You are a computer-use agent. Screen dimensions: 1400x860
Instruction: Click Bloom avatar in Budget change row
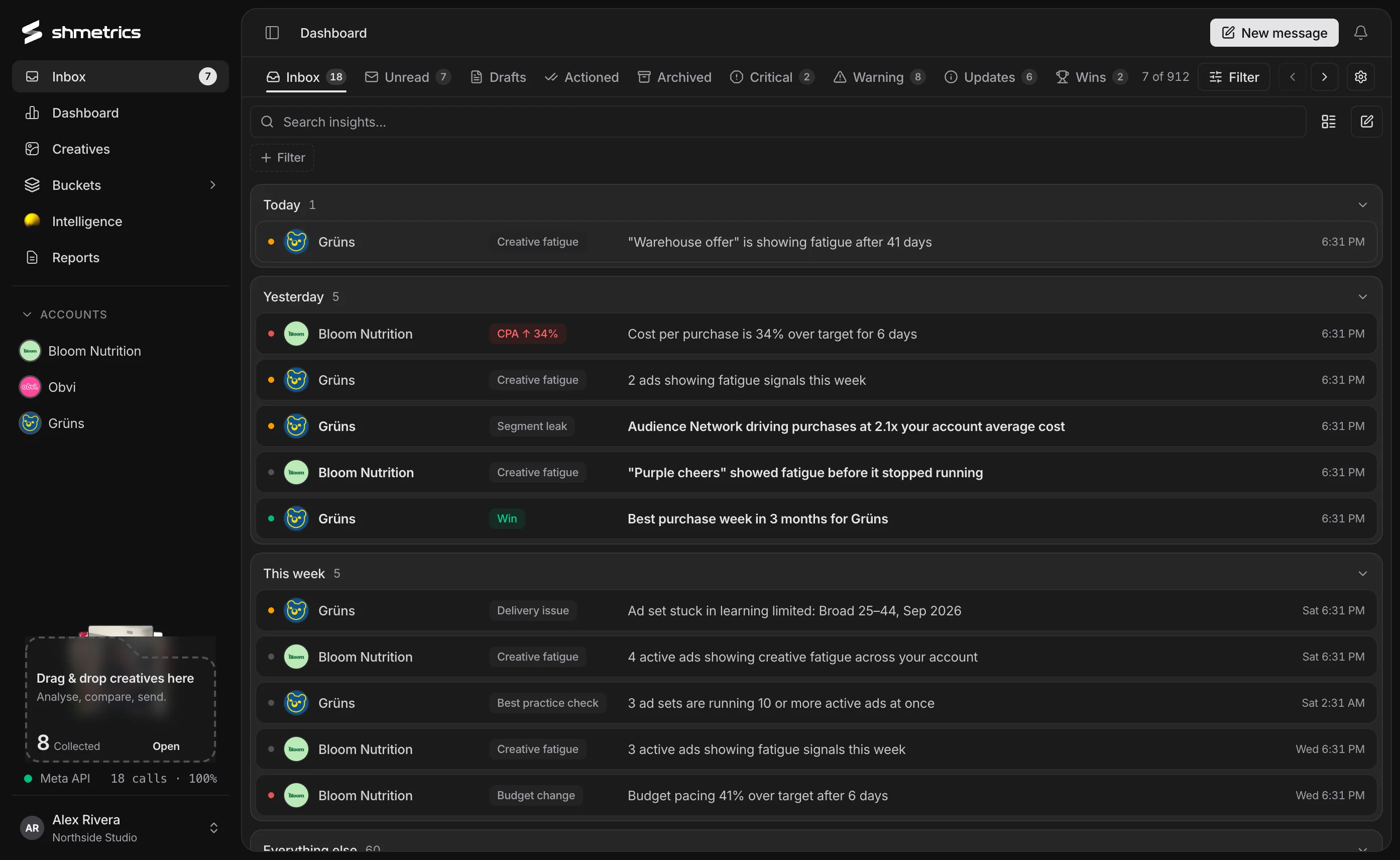click(296, 795)
